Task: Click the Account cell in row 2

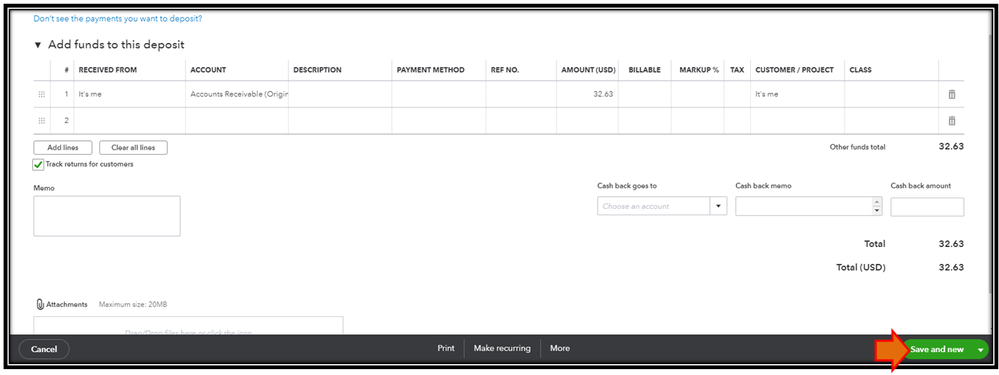Action: pos(237,121)
